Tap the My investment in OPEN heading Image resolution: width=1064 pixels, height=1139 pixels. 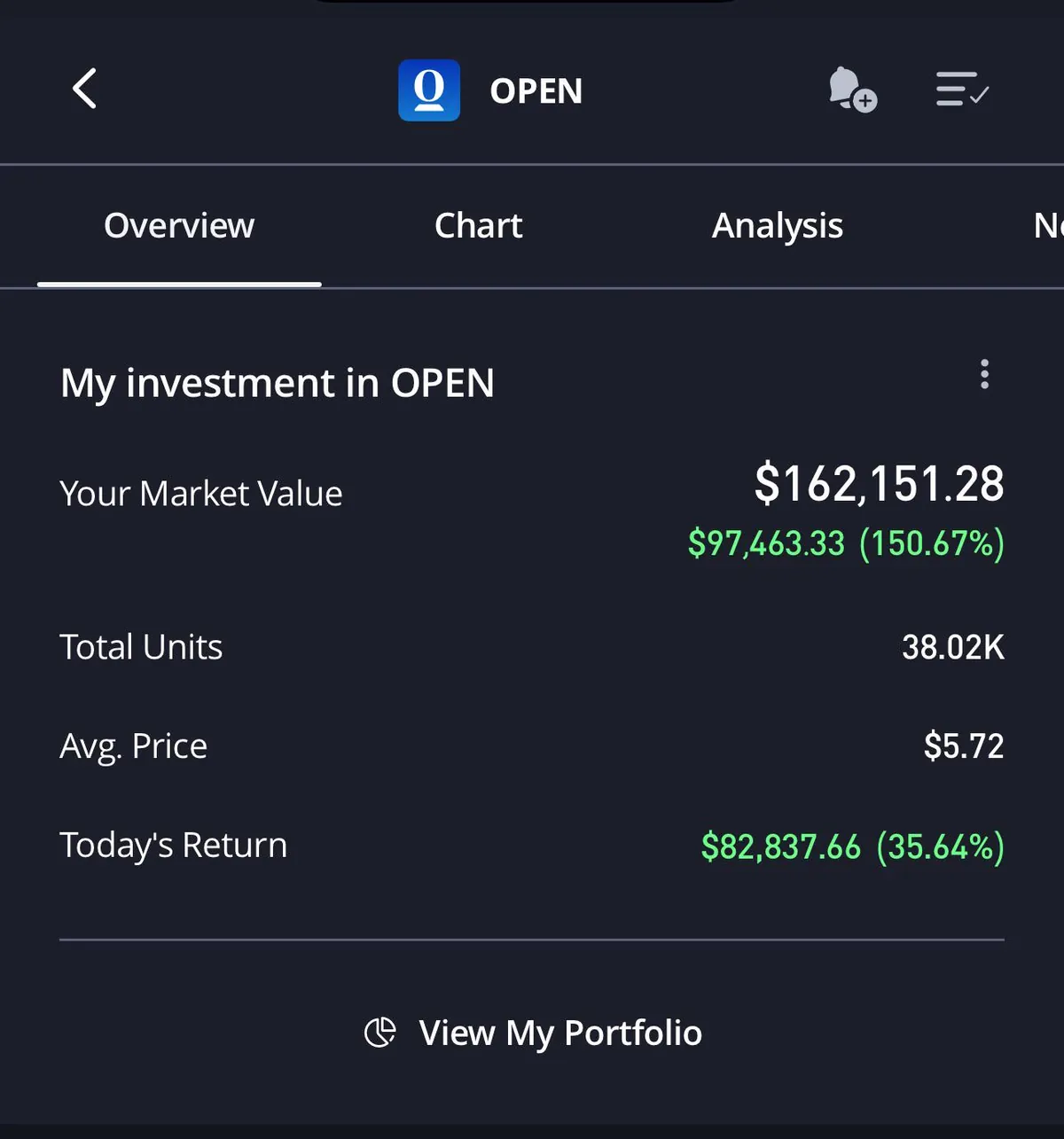pos(278,383)
